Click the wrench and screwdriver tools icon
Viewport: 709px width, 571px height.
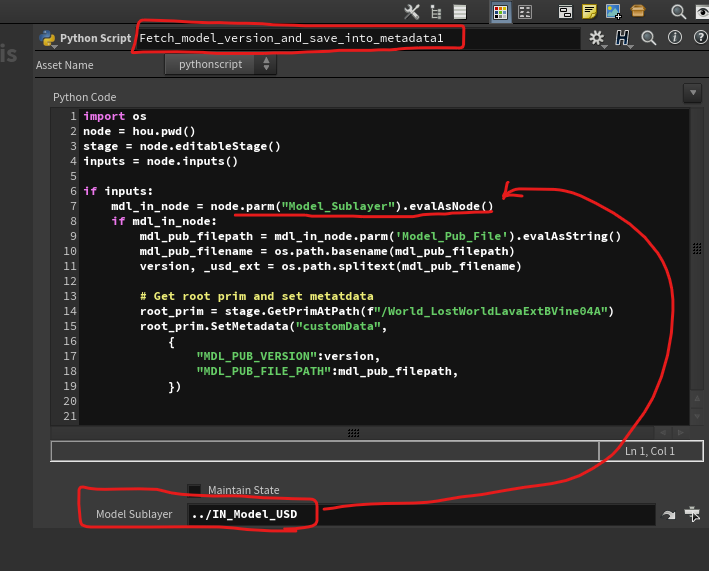411,12
